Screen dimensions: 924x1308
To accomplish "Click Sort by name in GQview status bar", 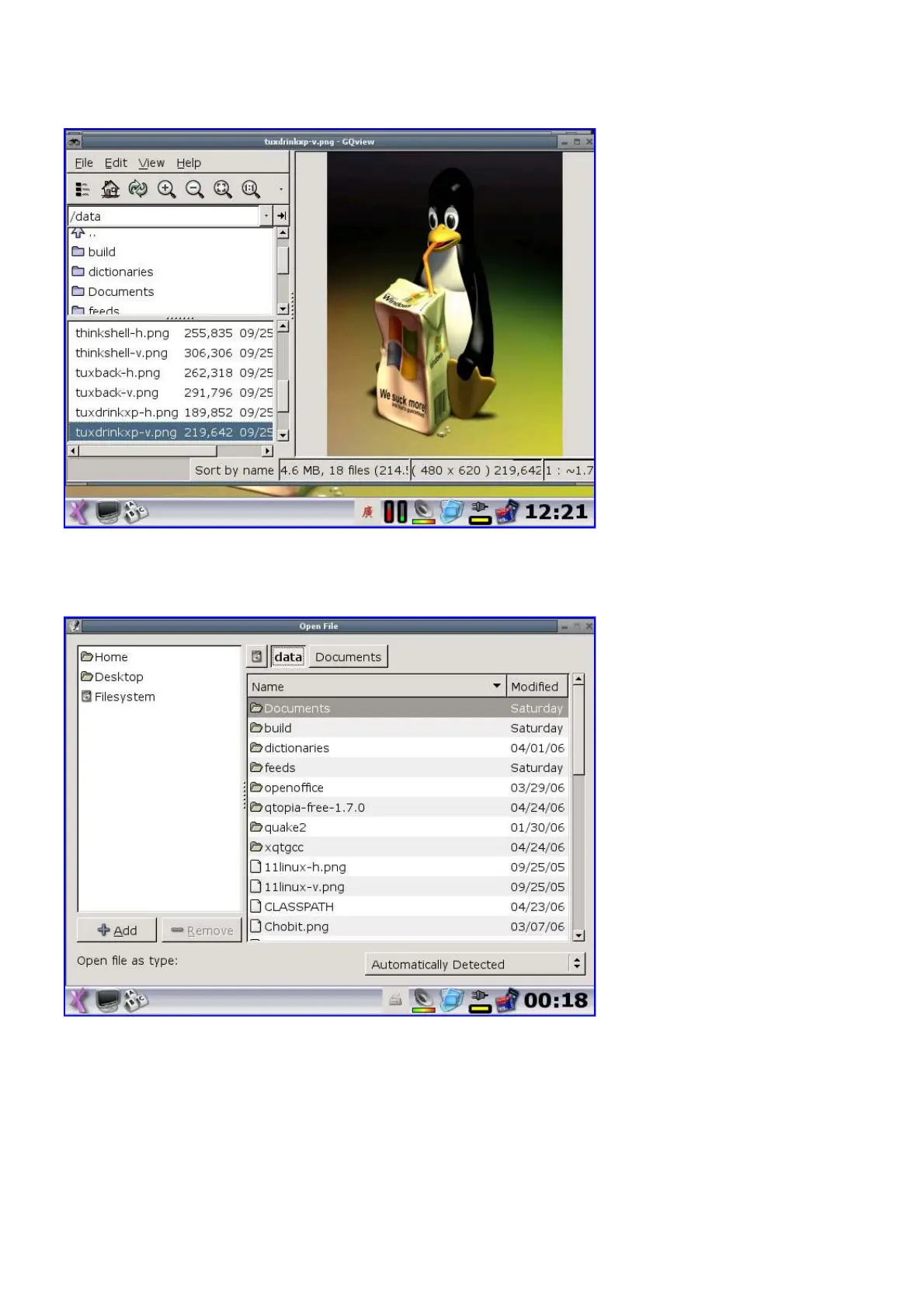I will (x=234, y=470).
